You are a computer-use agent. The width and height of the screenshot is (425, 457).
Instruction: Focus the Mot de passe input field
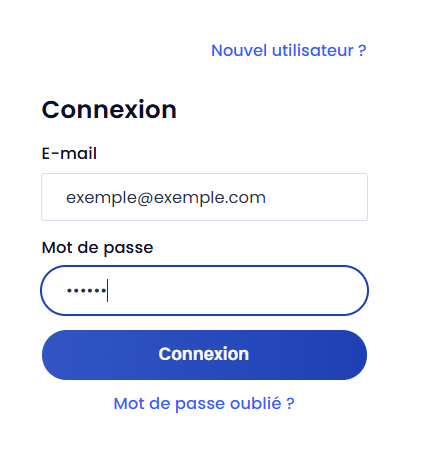click(204, 290)
